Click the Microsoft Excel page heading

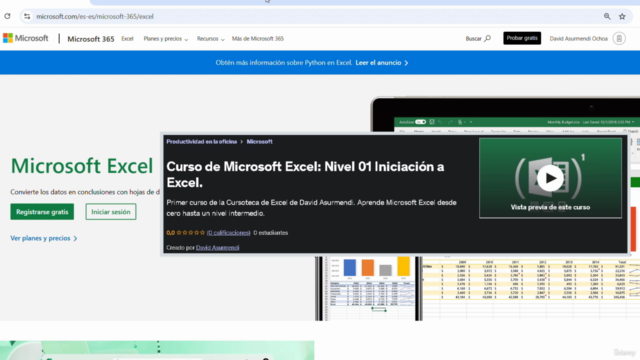tap(82, 166)
